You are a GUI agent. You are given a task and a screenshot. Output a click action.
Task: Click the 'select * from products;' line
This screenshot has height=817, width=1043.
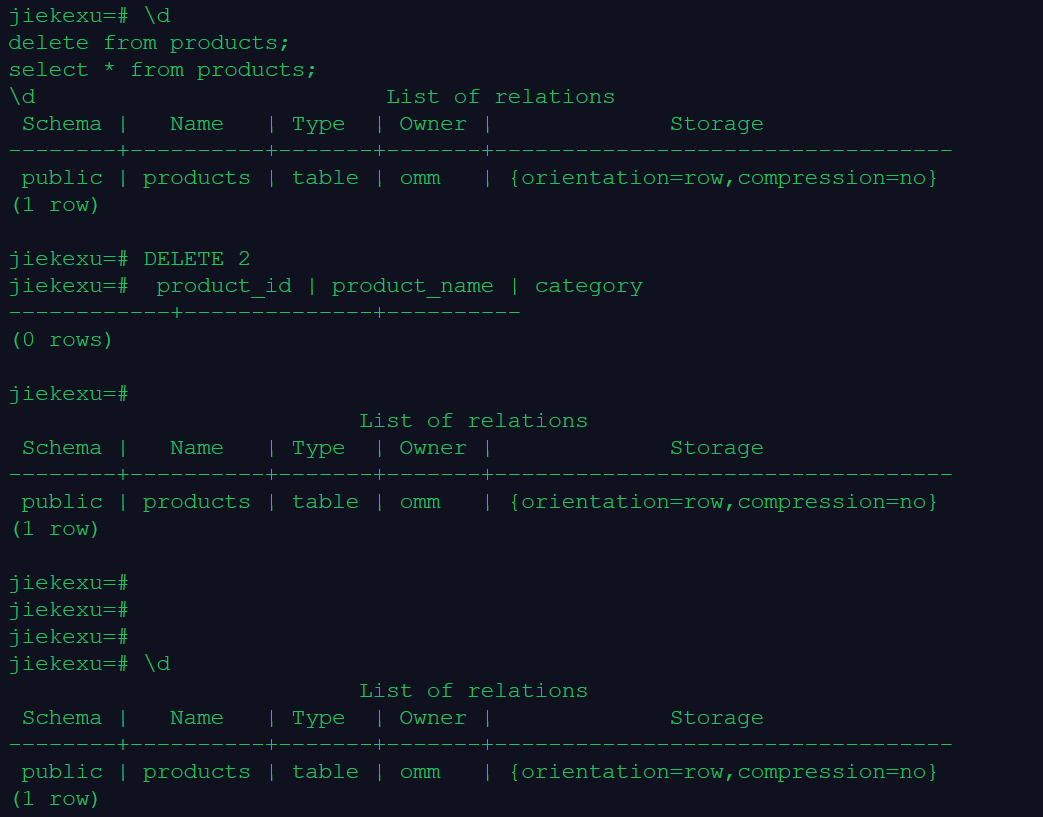pyautogui.click(x=162, y=70)
